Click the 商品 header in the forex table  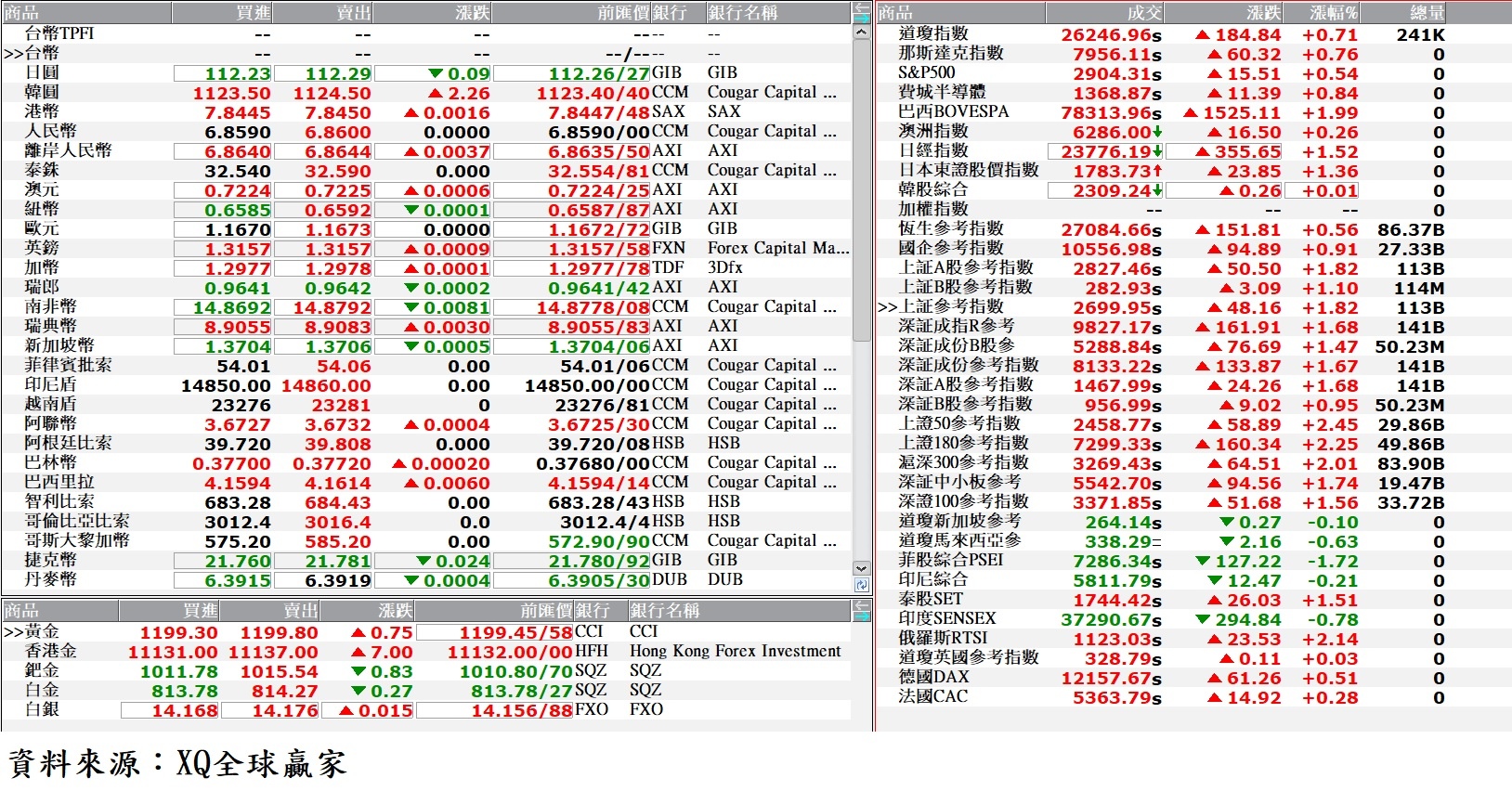(86, 13)
